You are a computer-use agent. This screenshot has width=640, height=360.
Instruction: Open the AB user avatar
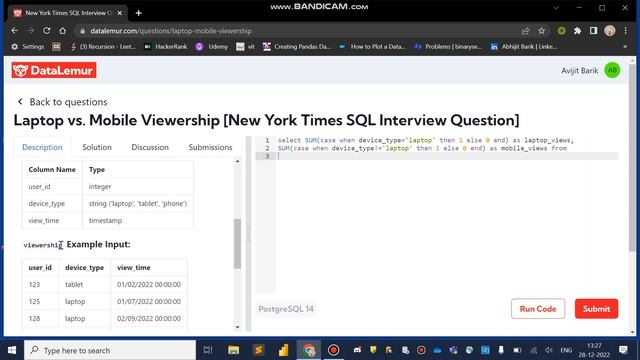(612, 70)
